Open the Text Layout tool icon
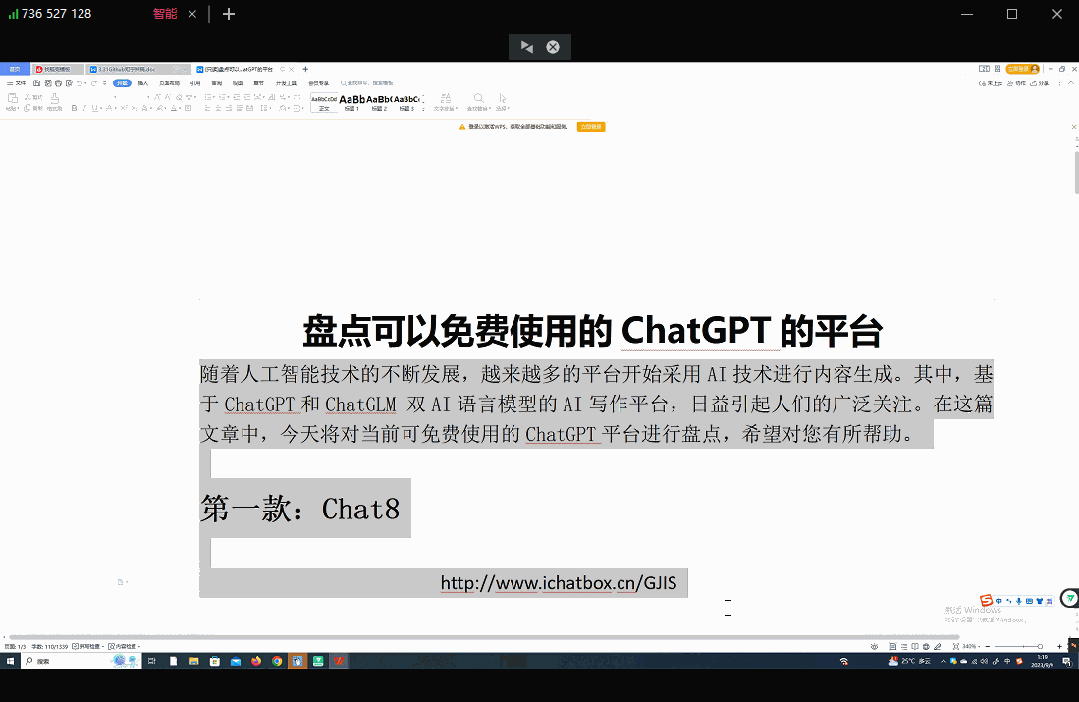Screen dimensions: 1079x702 [x=446, y=98]
